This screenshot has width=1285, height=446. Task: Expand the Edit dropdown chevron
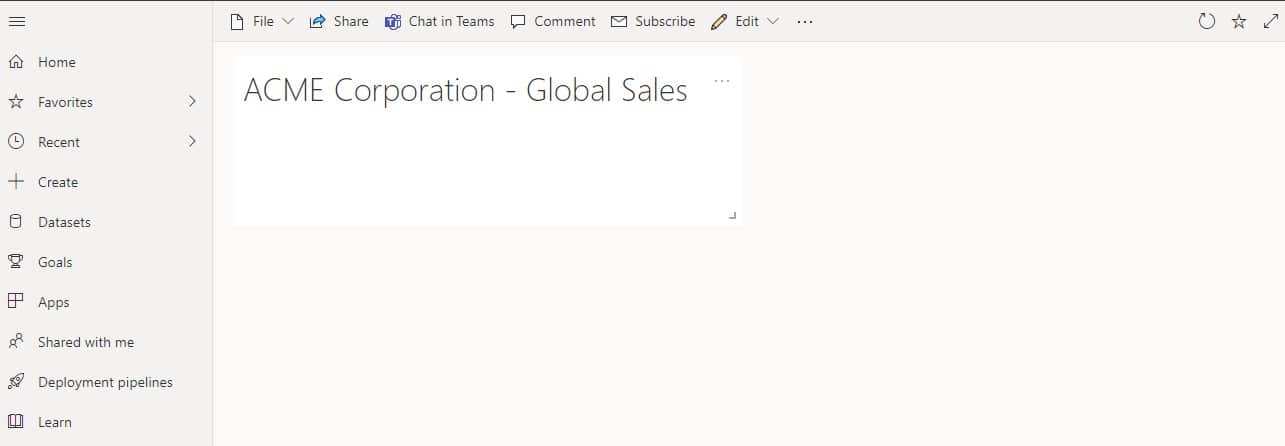772,21
